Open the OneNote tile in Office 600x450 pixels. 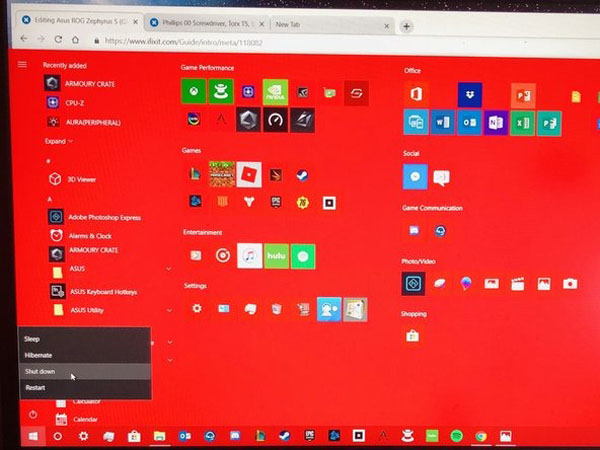pos(496,123)
